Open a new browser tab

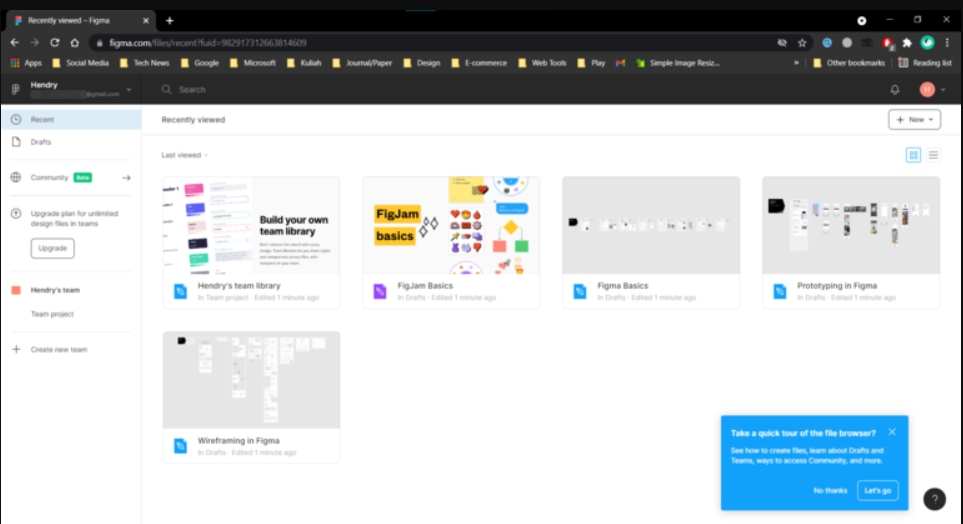coord(170,20)
